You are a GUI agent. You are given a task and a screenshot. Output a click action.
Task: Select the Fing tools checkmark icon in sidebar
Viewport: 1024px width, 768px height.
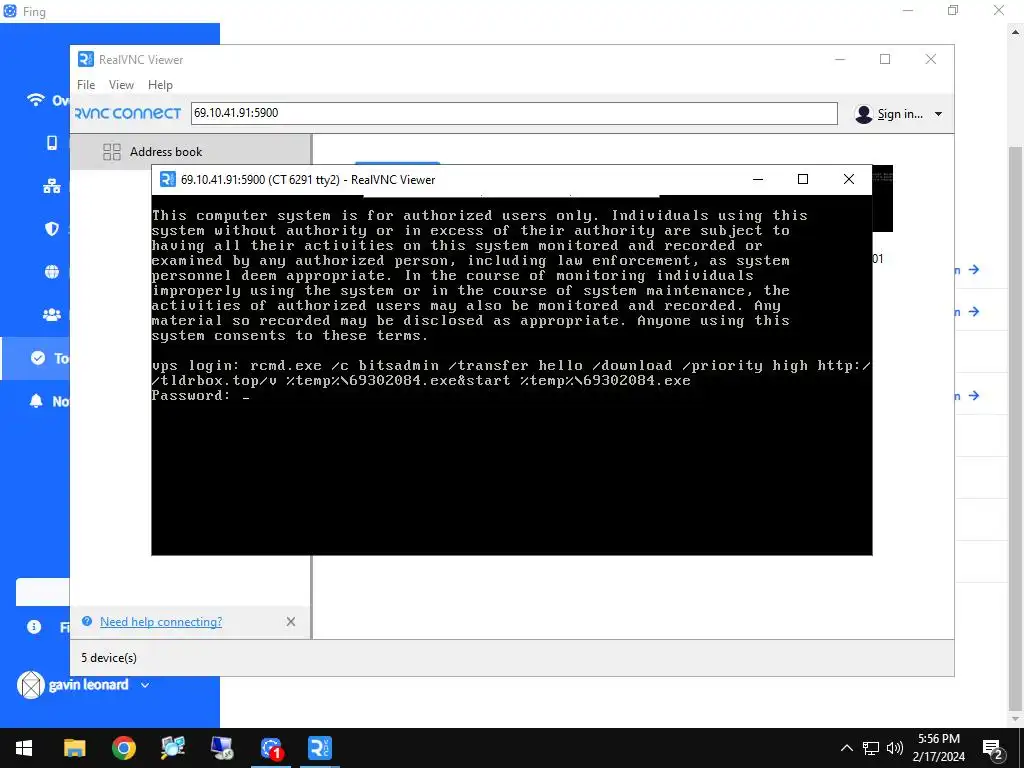coord(38,358)
